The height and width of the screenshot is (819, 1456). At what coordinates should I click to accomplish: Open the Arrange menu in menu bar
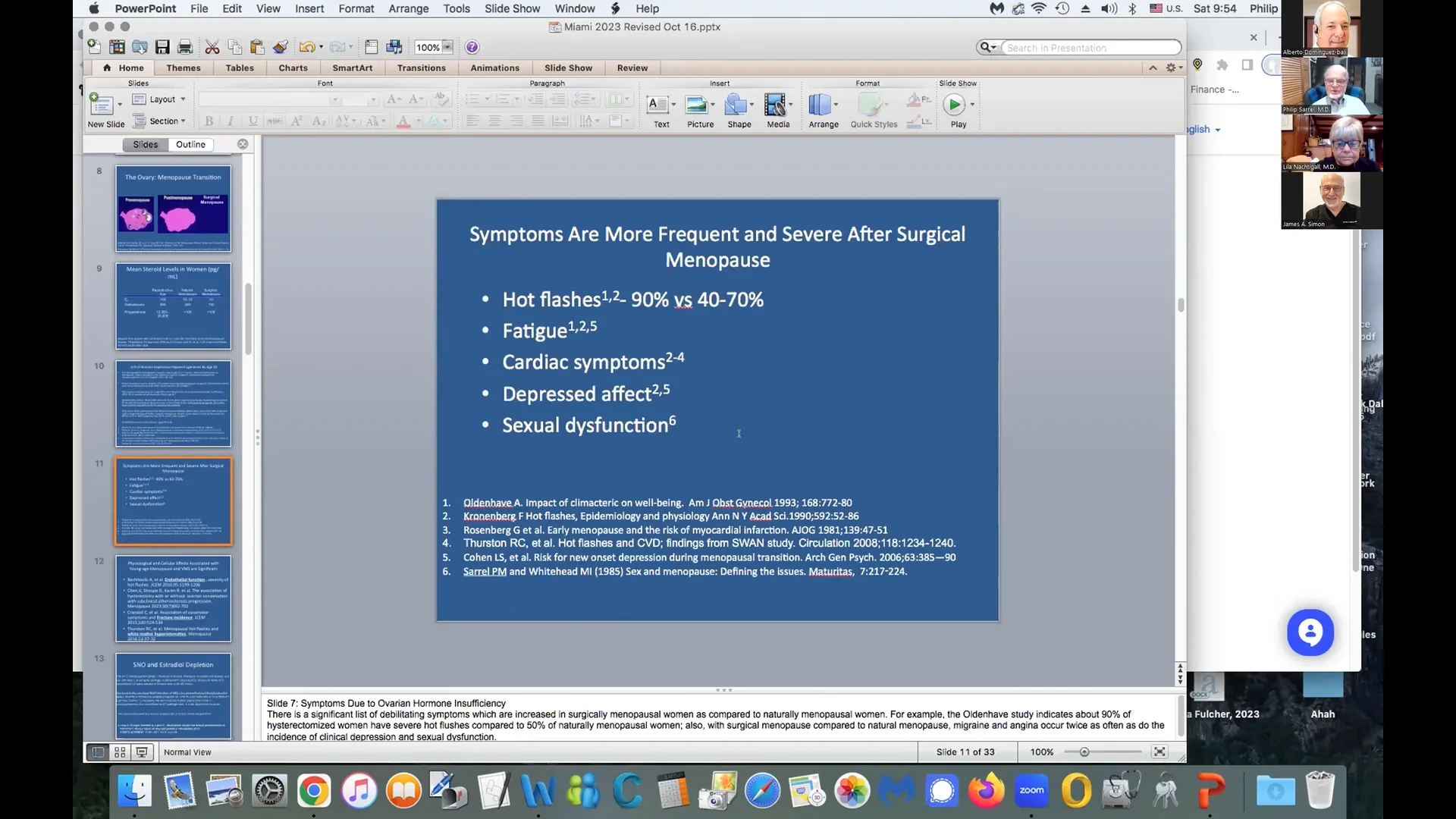coord(409,8)
